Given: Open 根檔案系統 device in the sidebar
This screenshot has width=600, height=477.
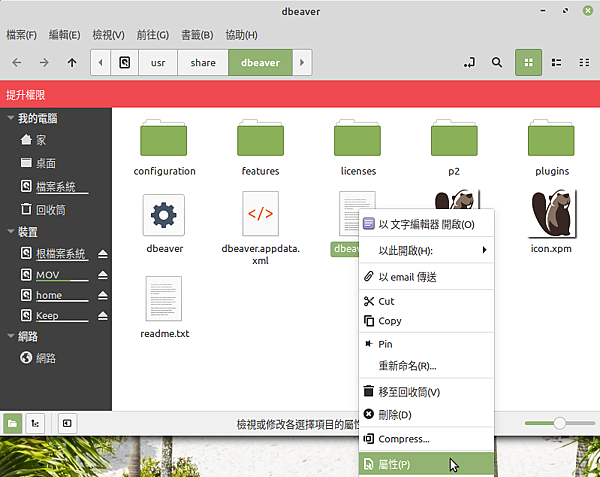Looking at the screenshot, I should (x=54, y=254).
